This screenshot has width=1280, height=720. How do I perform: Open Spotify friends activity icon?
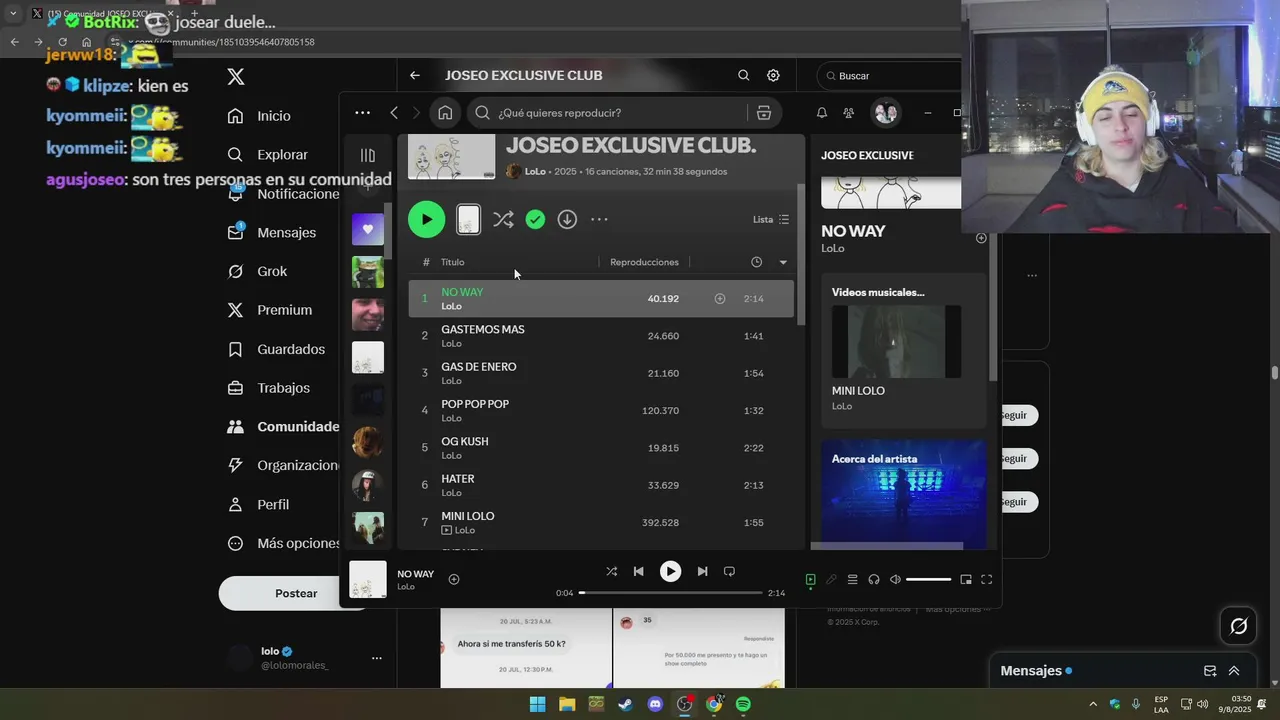point(849,113)
